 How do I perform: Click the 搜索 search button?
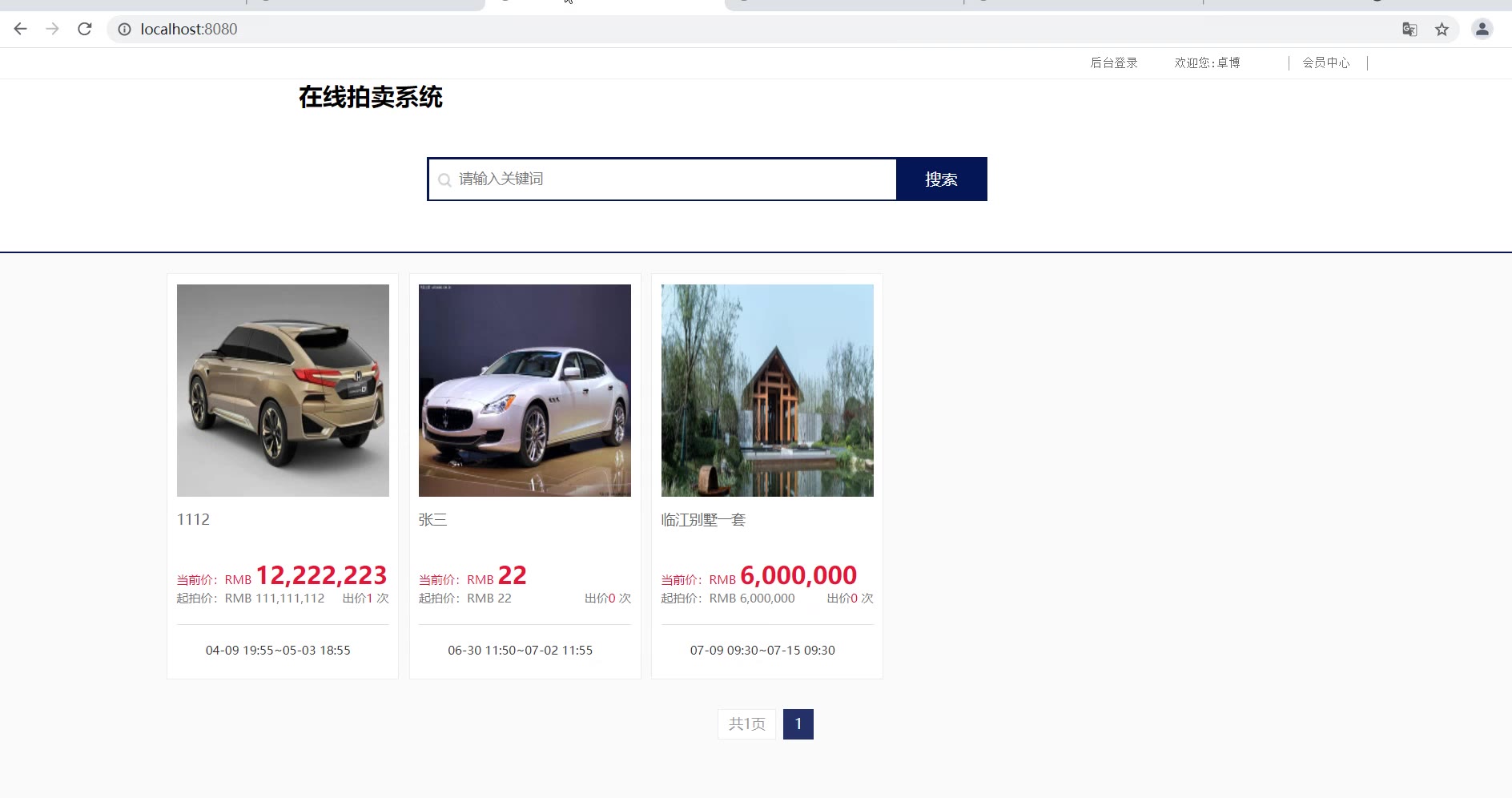coord(942,179)
